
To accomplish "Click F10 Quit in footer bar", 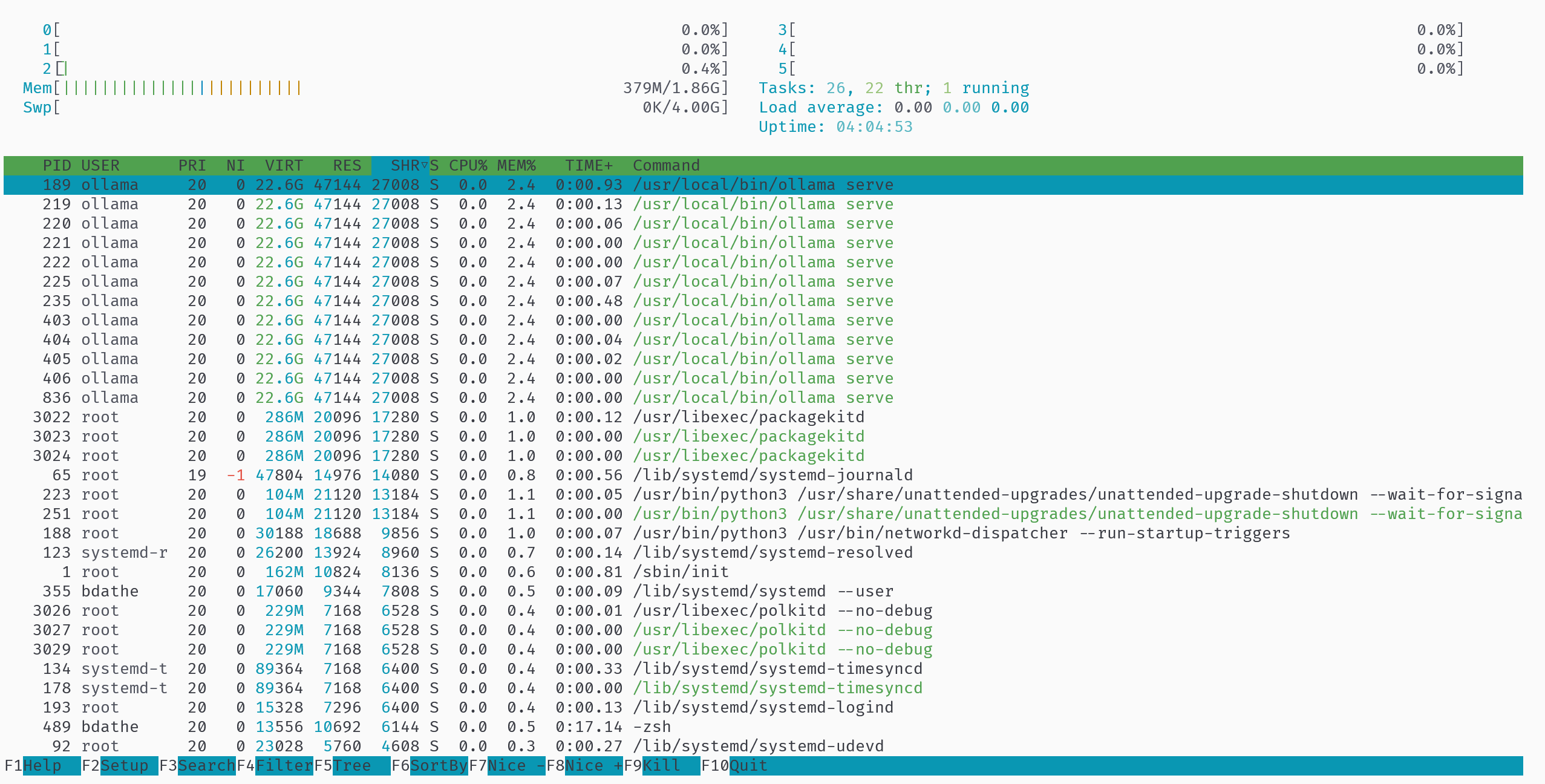I will (734, 765).
